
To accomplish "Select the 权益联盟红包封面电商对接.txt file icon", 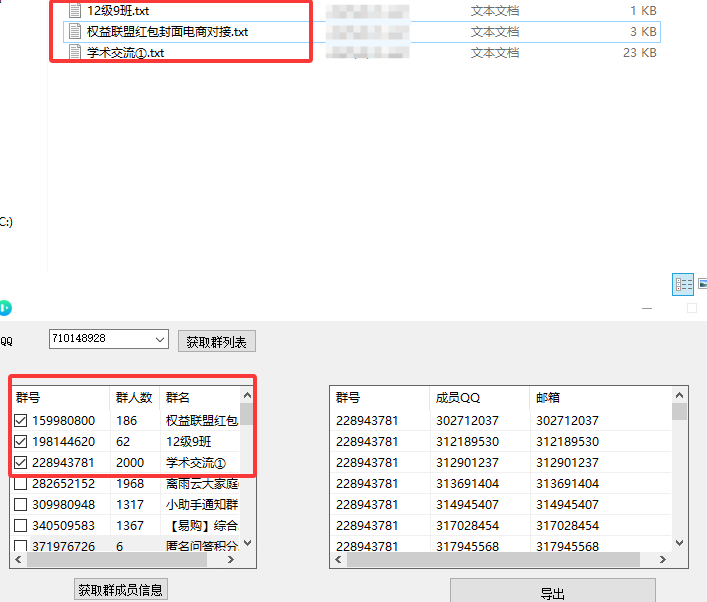I will [x=76, y=31].
